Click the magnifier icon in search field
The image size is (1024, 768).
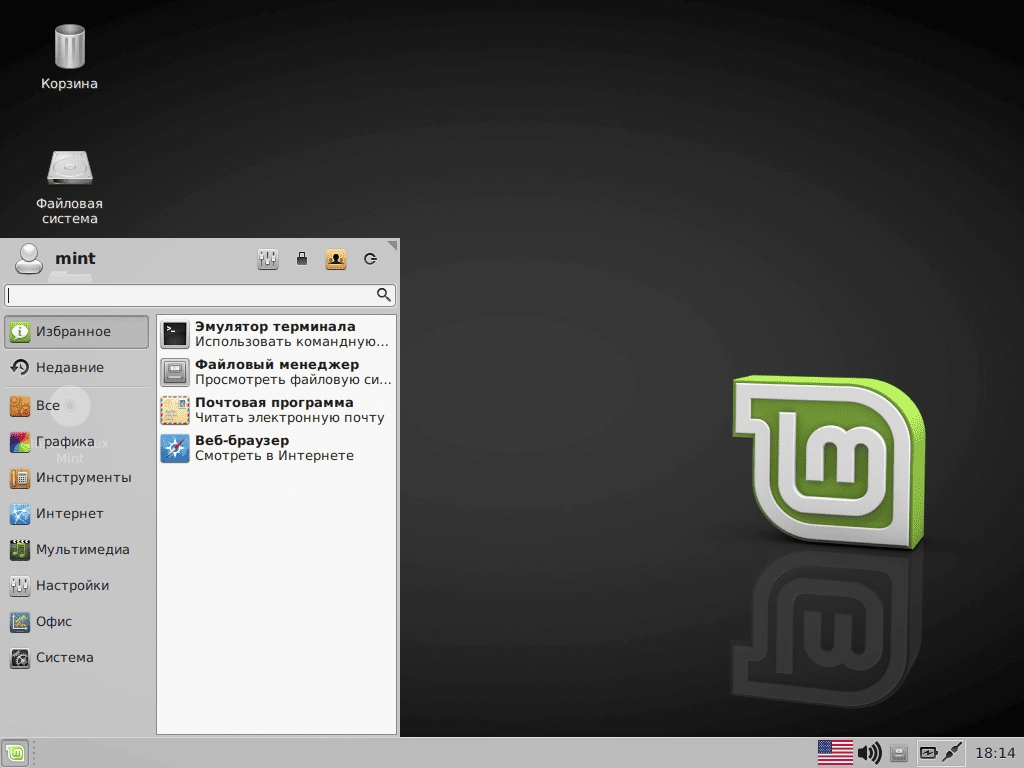click(x=384, y=295)
